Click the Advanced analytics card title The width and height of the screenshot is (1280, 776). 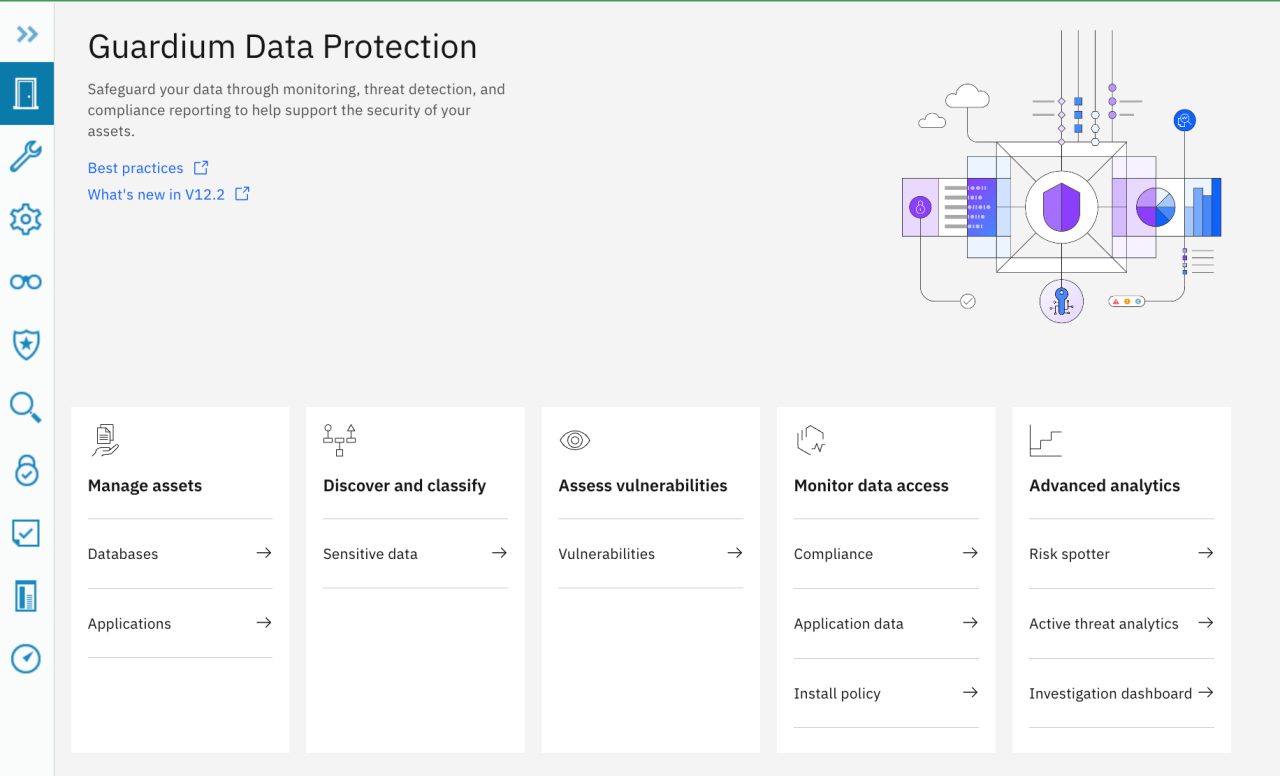(x=1105, y=486)
